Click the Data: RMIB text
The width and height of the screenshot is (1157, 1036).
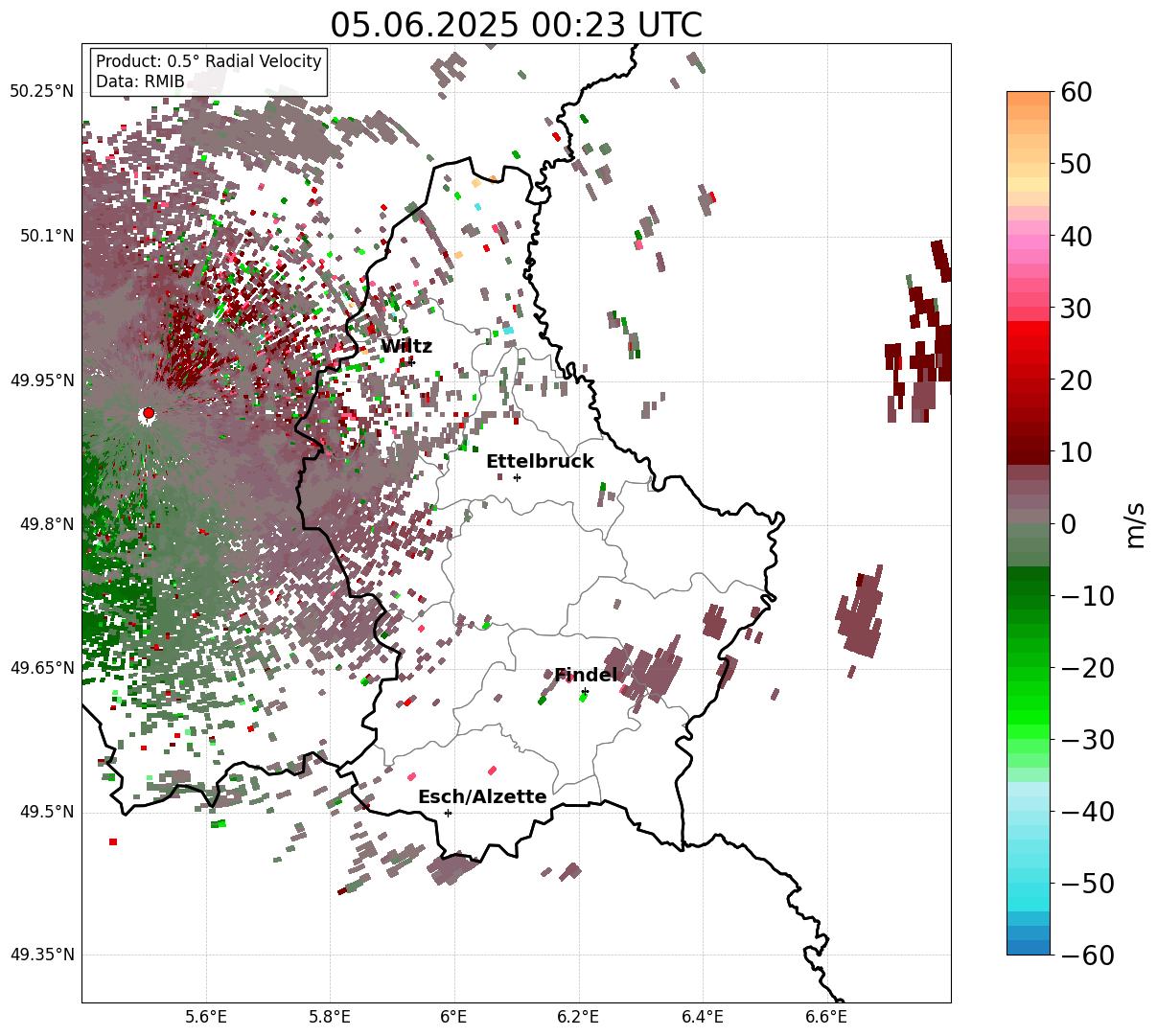(x=140, y=82)
